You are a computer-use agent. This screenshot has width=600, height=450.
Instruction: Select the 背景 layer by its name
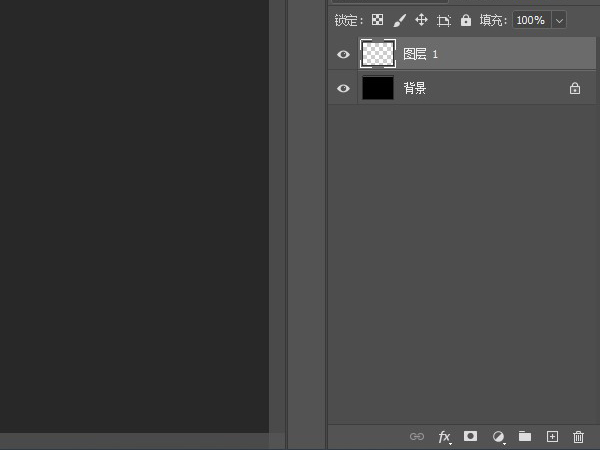pos(415,88)
